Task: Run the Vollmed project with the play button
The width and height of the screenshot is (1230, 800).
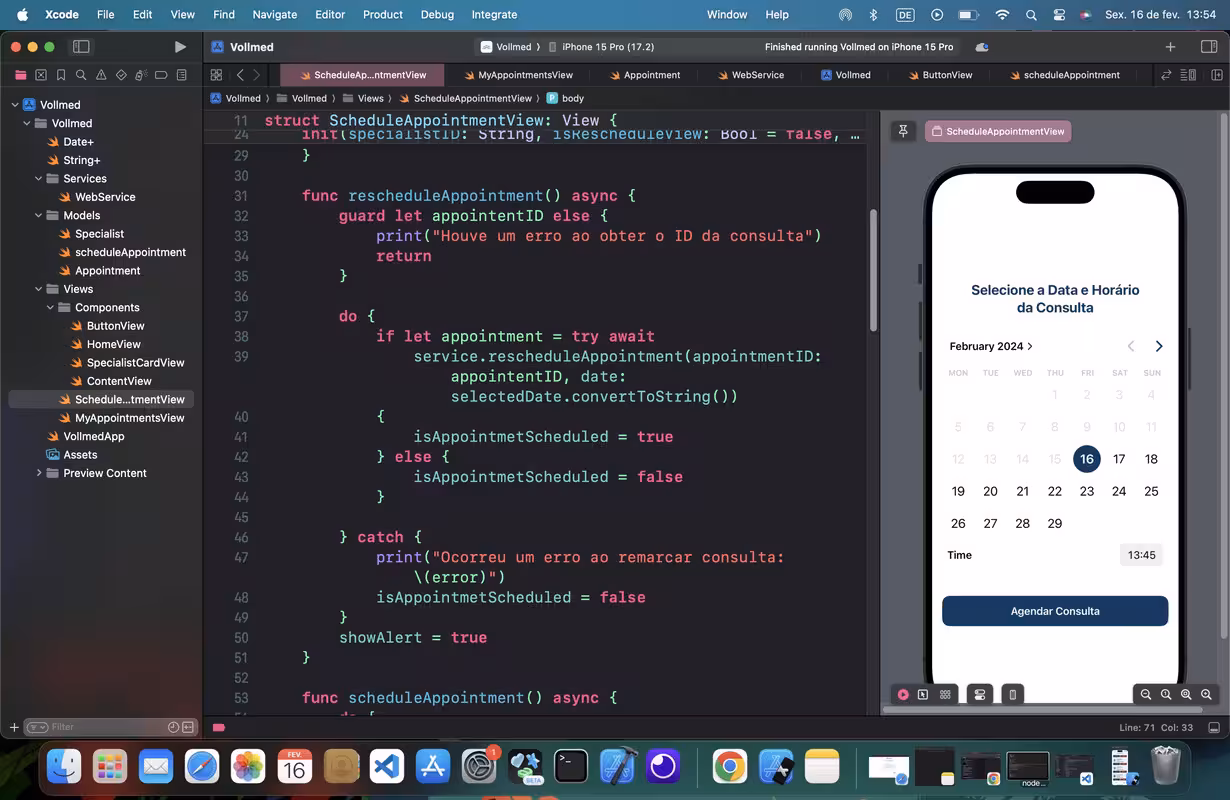Action: (180, 47)
